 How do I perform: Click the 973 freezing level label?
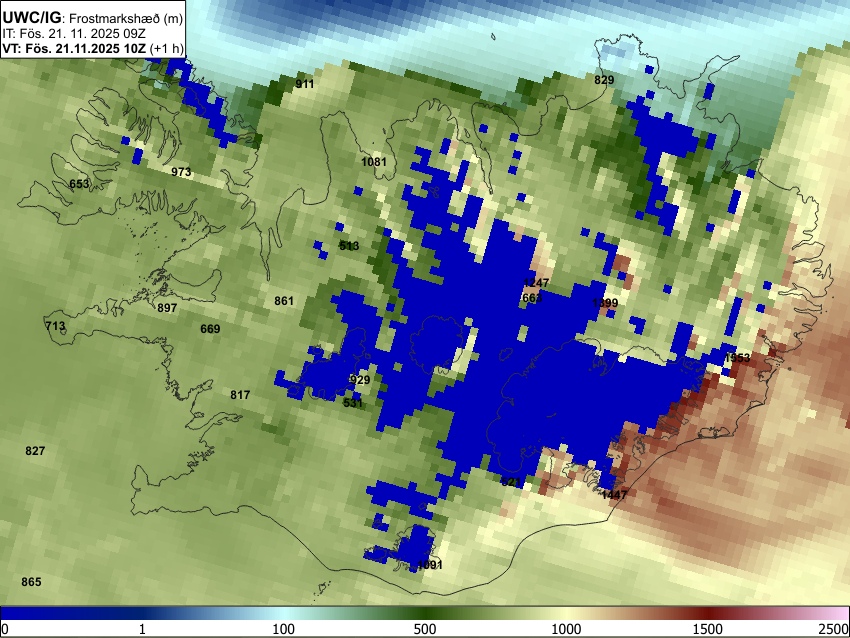coord(181,172)
